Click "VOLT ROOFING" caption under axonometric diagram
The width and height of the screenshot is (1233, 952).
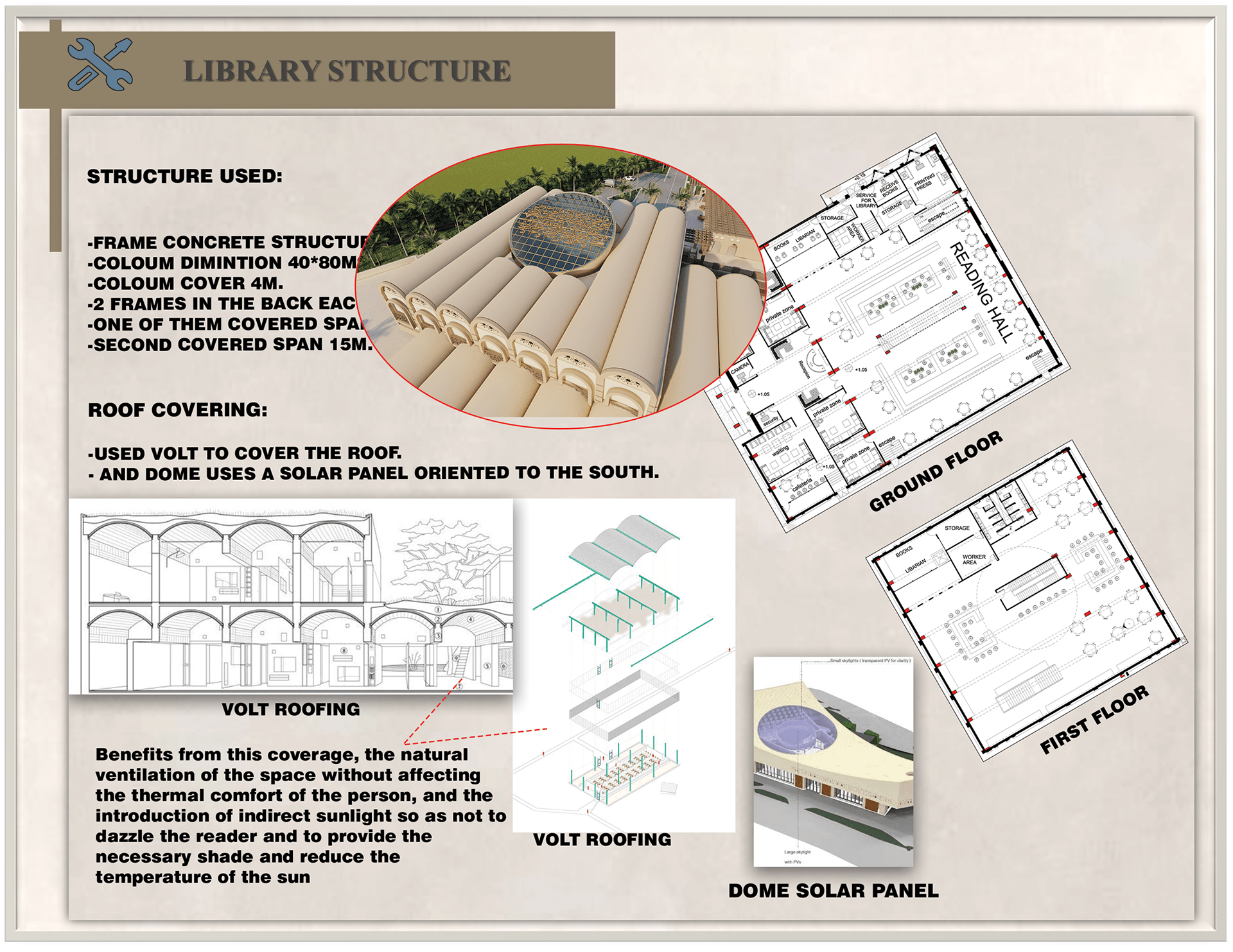coord(602,840)
